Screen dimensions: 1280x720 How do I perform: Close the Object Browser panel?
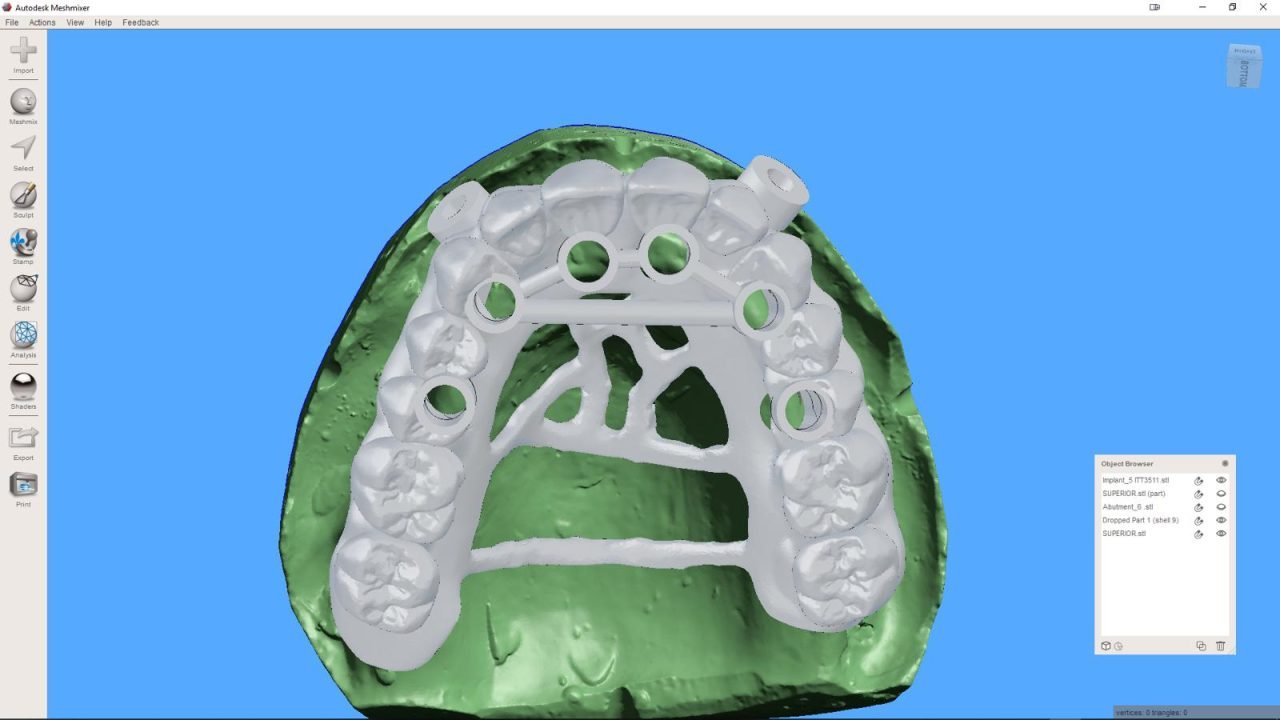pyautogui.click(x=1225, y=463)
